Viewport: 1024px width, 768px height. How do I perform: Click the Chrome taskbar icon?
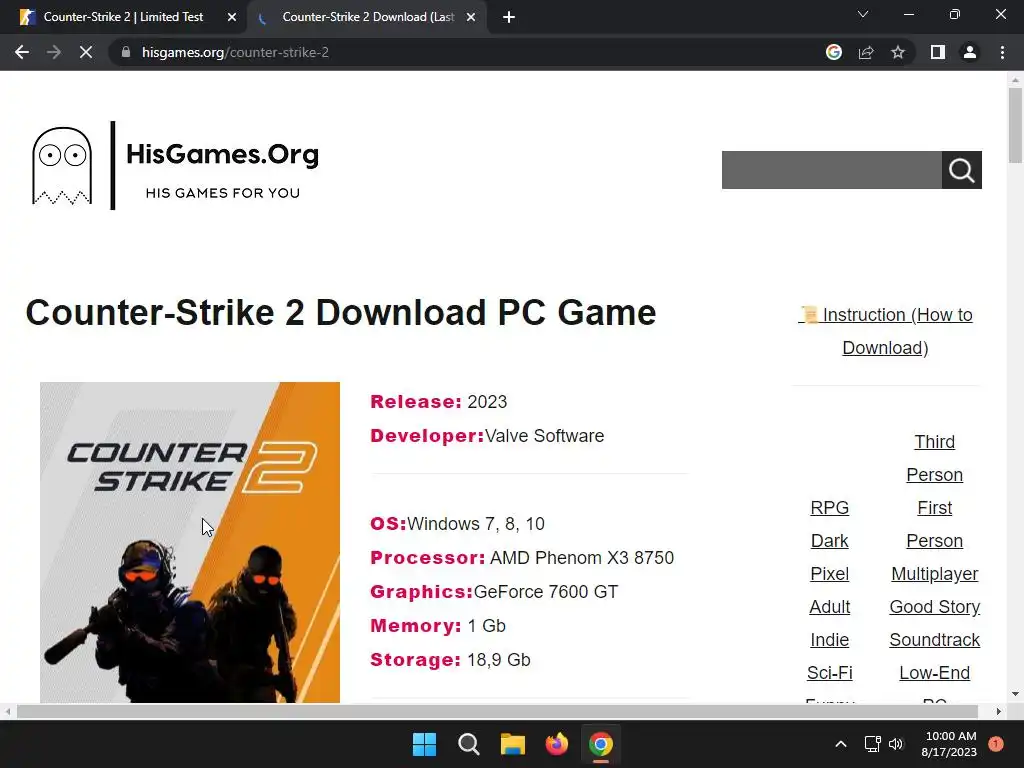point(601,744)
